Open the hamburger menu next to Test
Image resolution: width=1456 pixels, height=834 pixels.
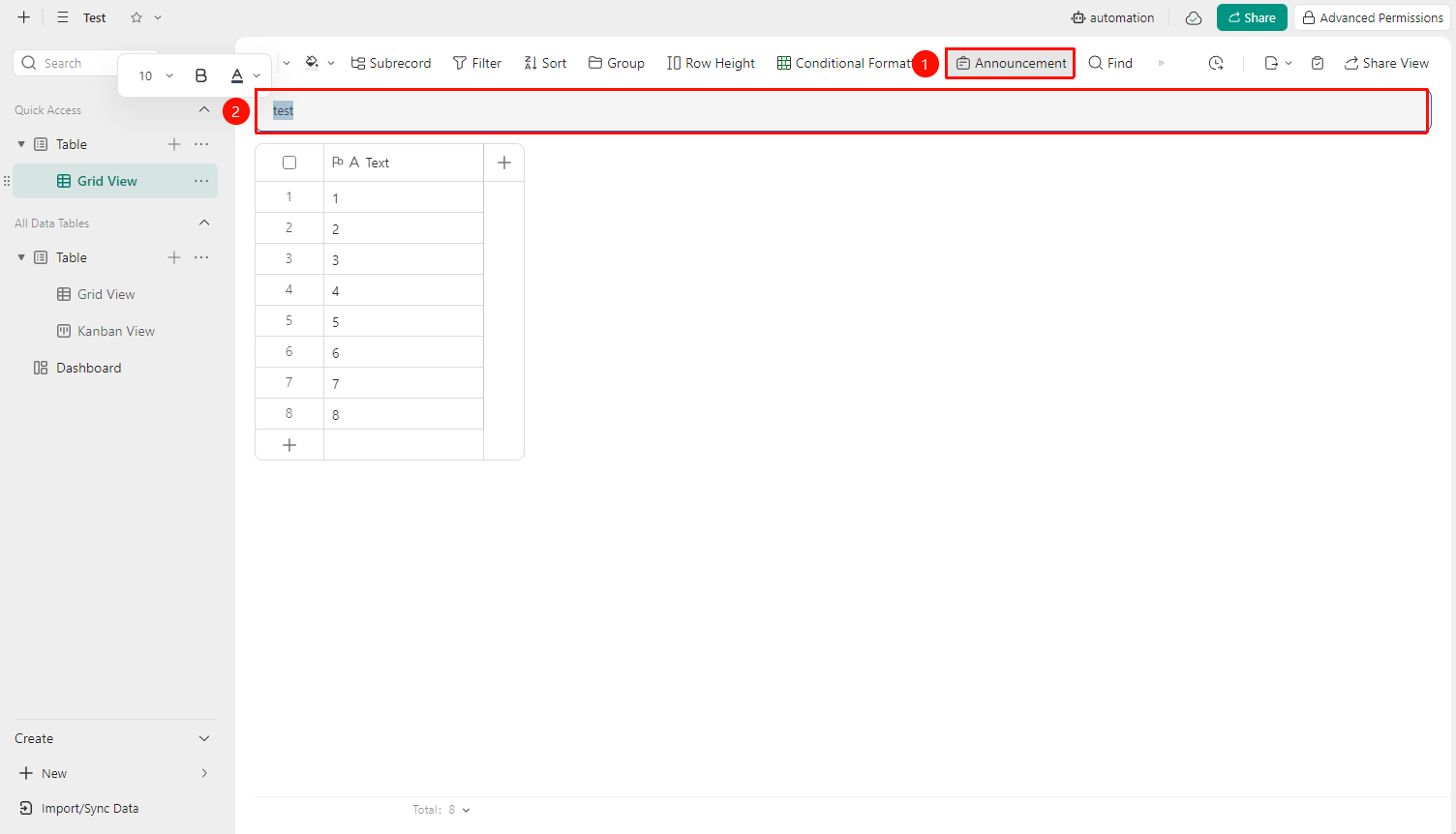63,17
